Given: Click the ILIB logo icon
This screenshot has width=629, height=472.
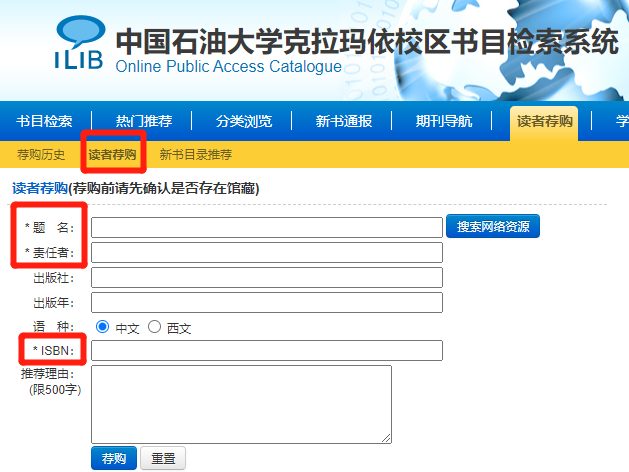Looking at the screenshot, I should point(78,44).
